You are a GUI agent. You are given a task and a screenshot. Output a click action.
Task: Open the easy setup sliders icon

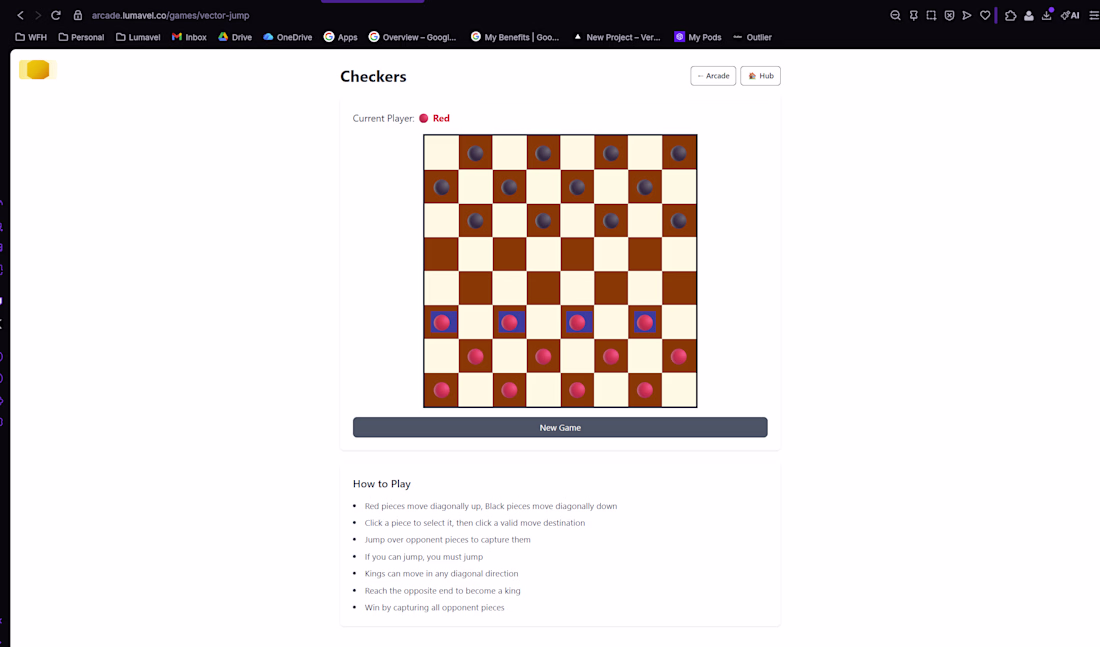click(1094, 15)
